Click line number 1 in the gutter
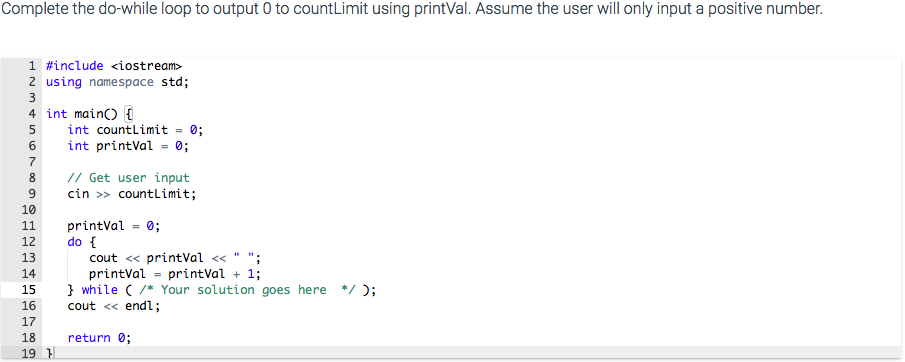 [x=32, y=65]
